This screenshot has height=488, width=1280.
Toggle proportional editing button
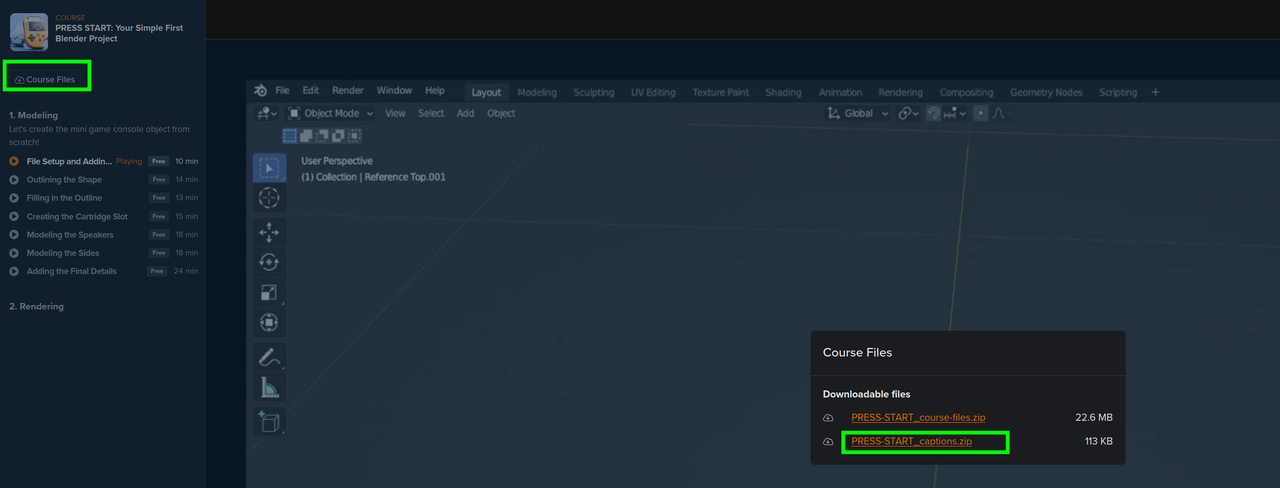tap(980, 113)
